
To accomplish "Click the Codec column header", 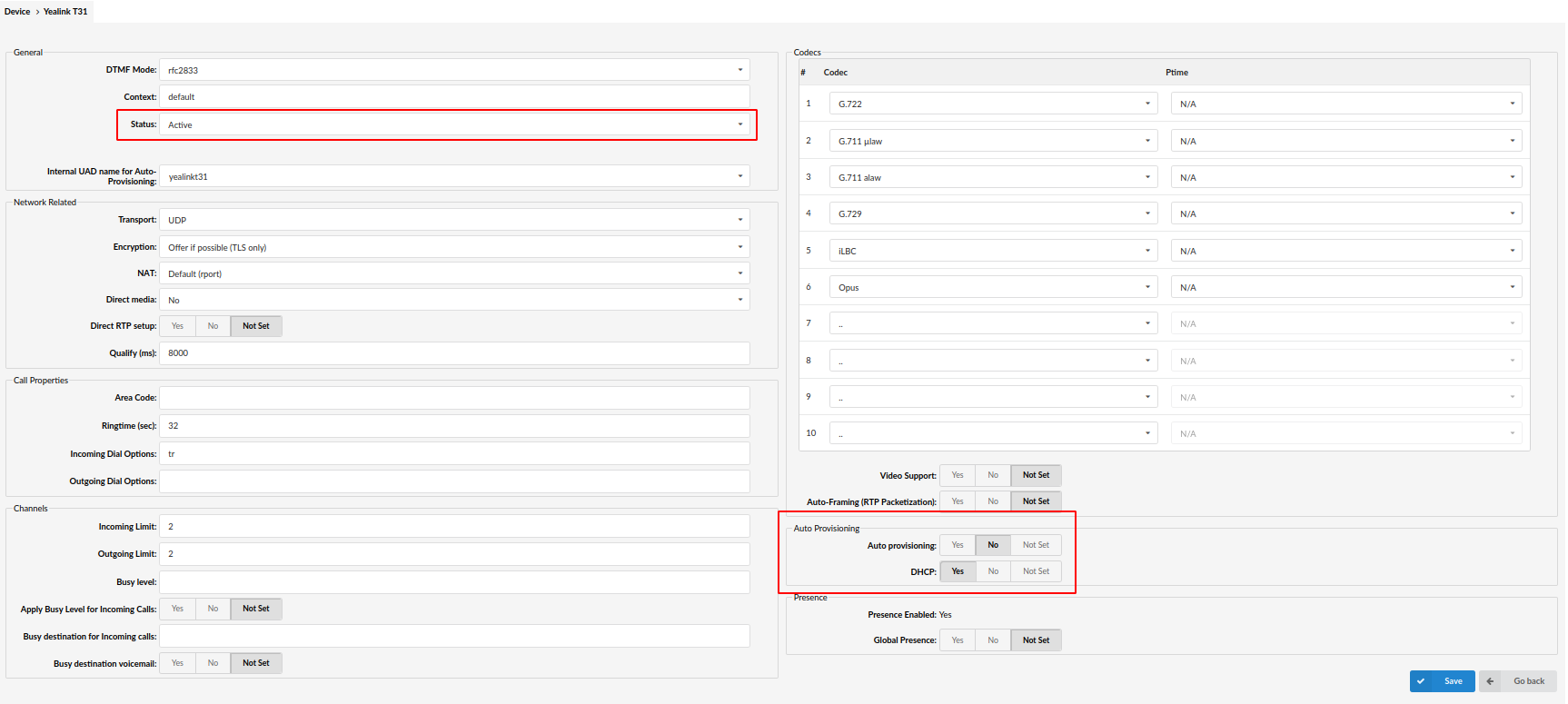I will tap(836, 73).
